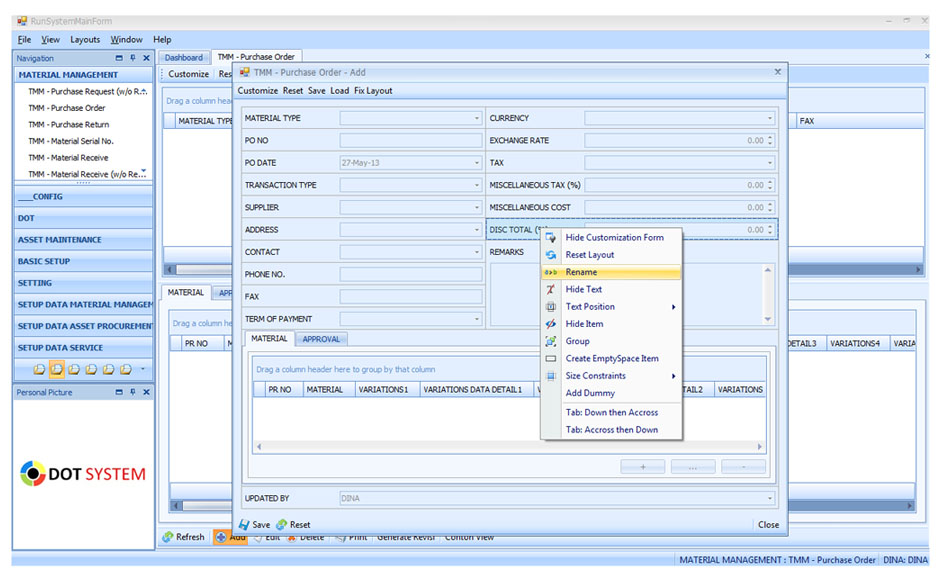Pin the Navigation panel with pushpin icon

pyautogui.click(x=133, y=58)
